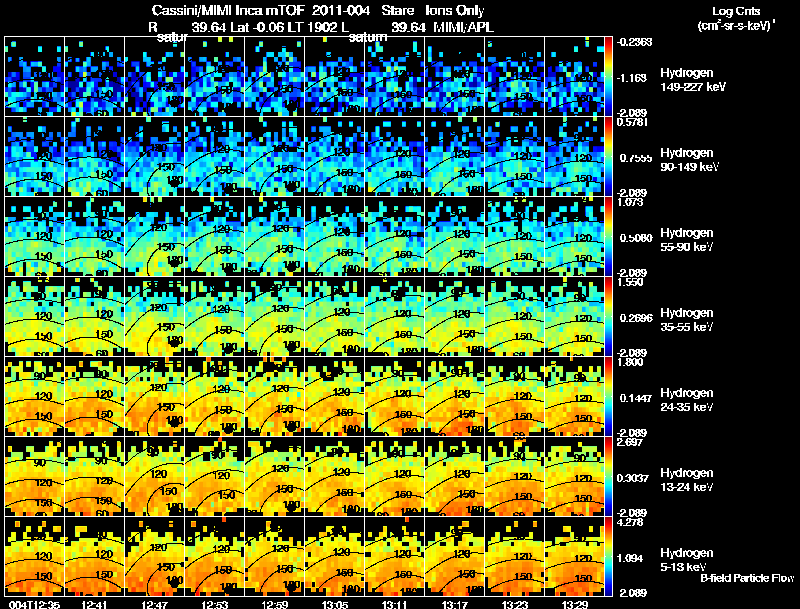
Task: Click the B-field Particle Flow label
Action: point(747,578)
